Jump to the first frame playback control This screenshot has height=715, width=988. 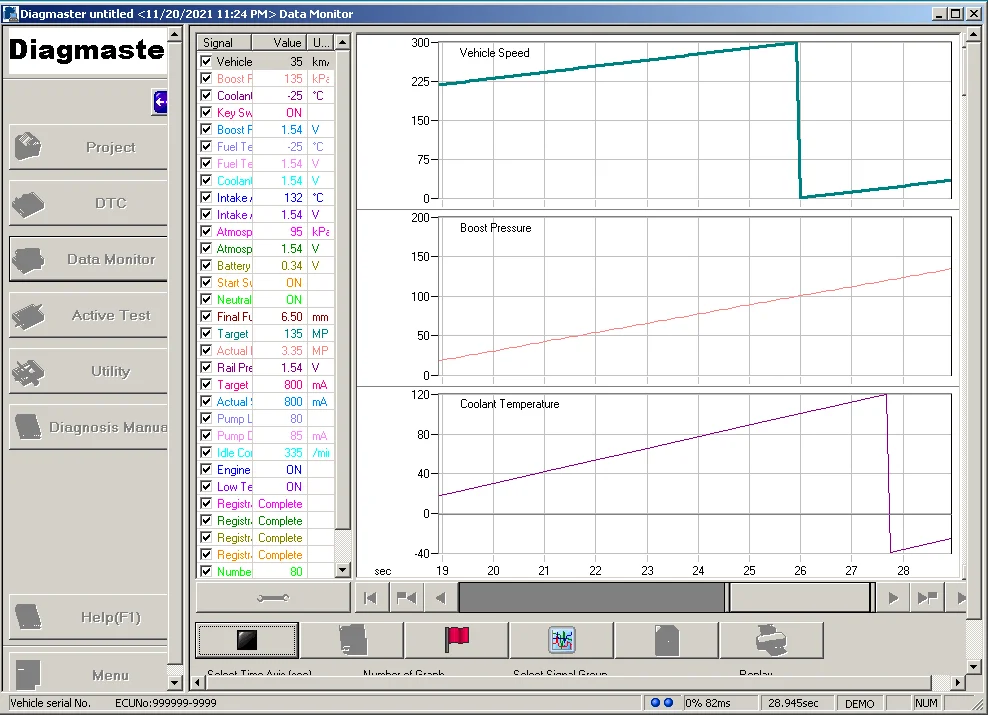(x=371, y=596)
